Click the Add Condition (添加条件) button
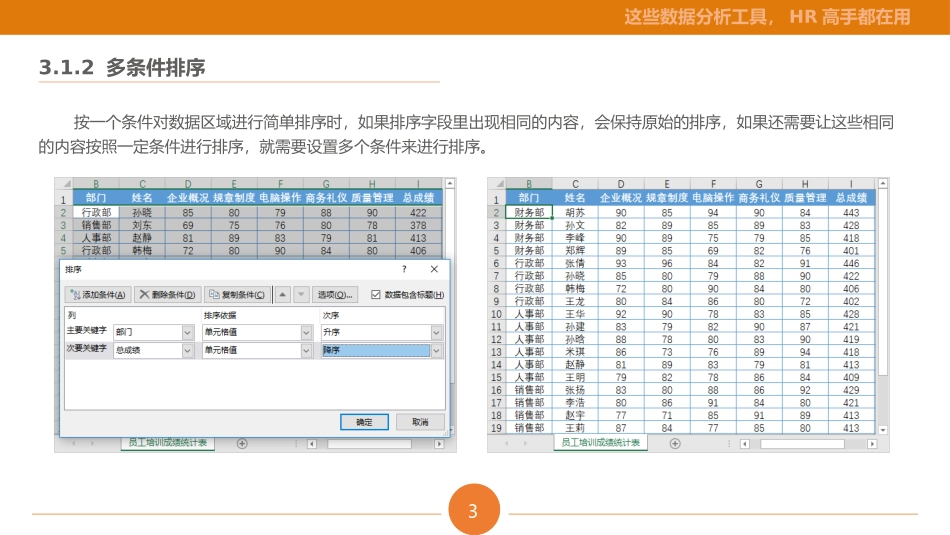The image size is (950, 535). pyautogui.click(x=98, y=295)
